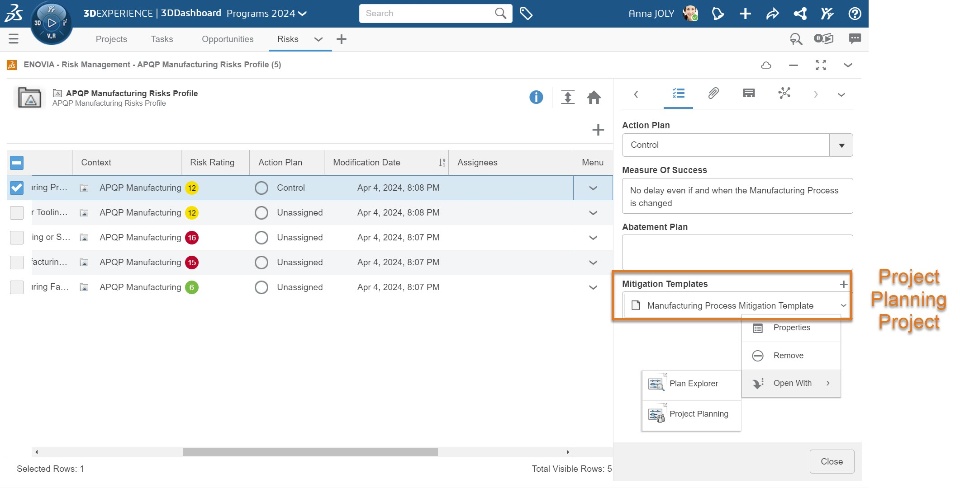Open the attachments paperclip tab in side panel
Screen dimensions: 960x488
pyautogui.click(x=713, y=93)
